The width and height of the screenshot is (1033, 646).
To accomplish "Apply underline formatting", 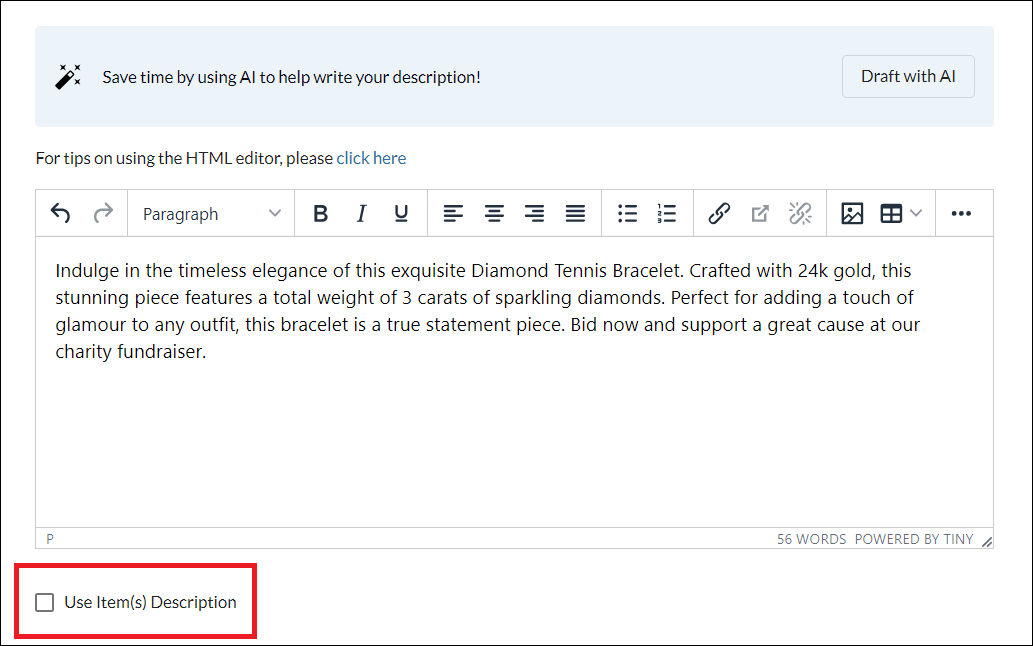I will [x=400, y=213].
